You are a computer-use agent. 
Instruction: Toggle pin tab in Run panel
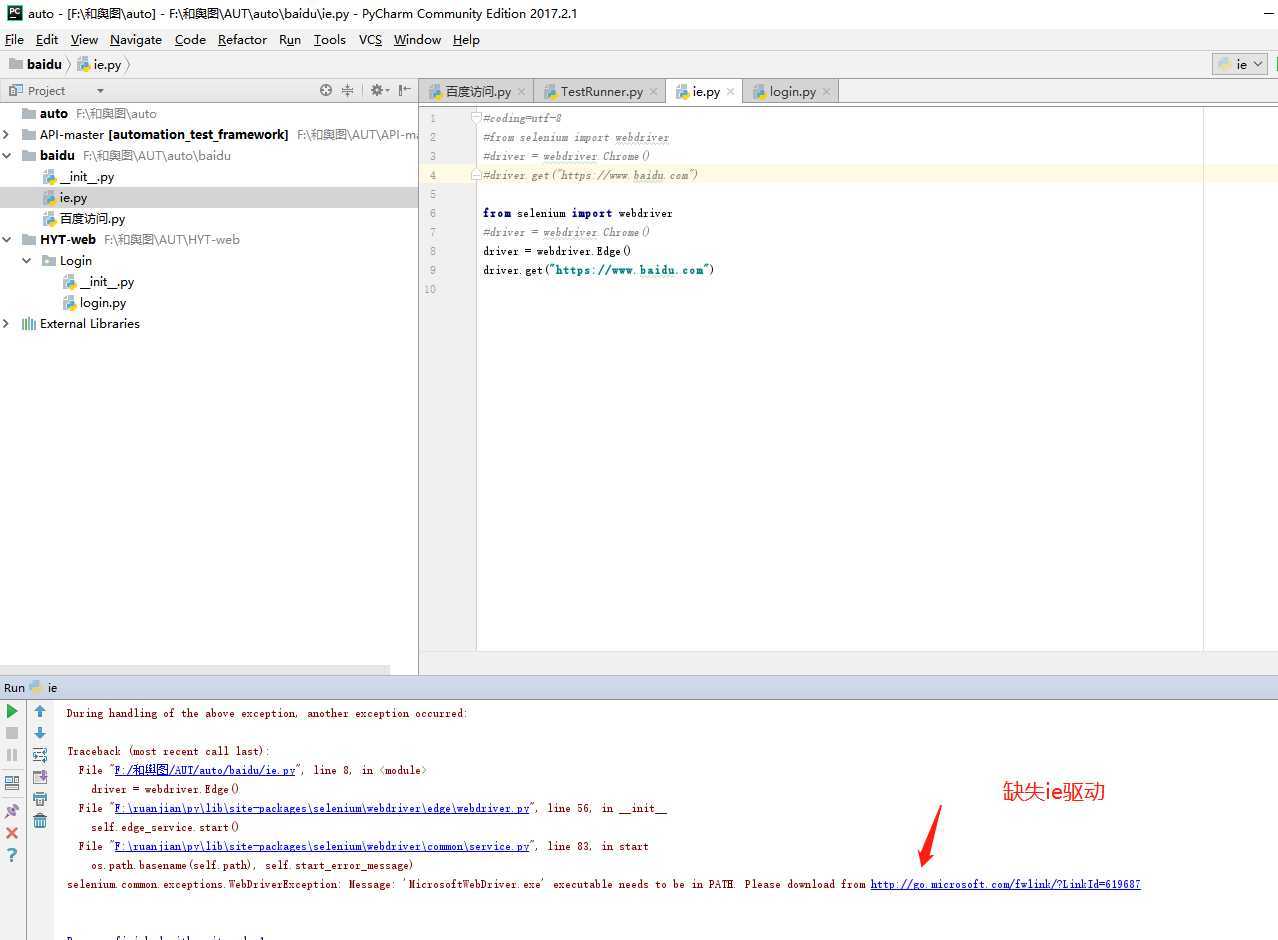pos(12,811)
